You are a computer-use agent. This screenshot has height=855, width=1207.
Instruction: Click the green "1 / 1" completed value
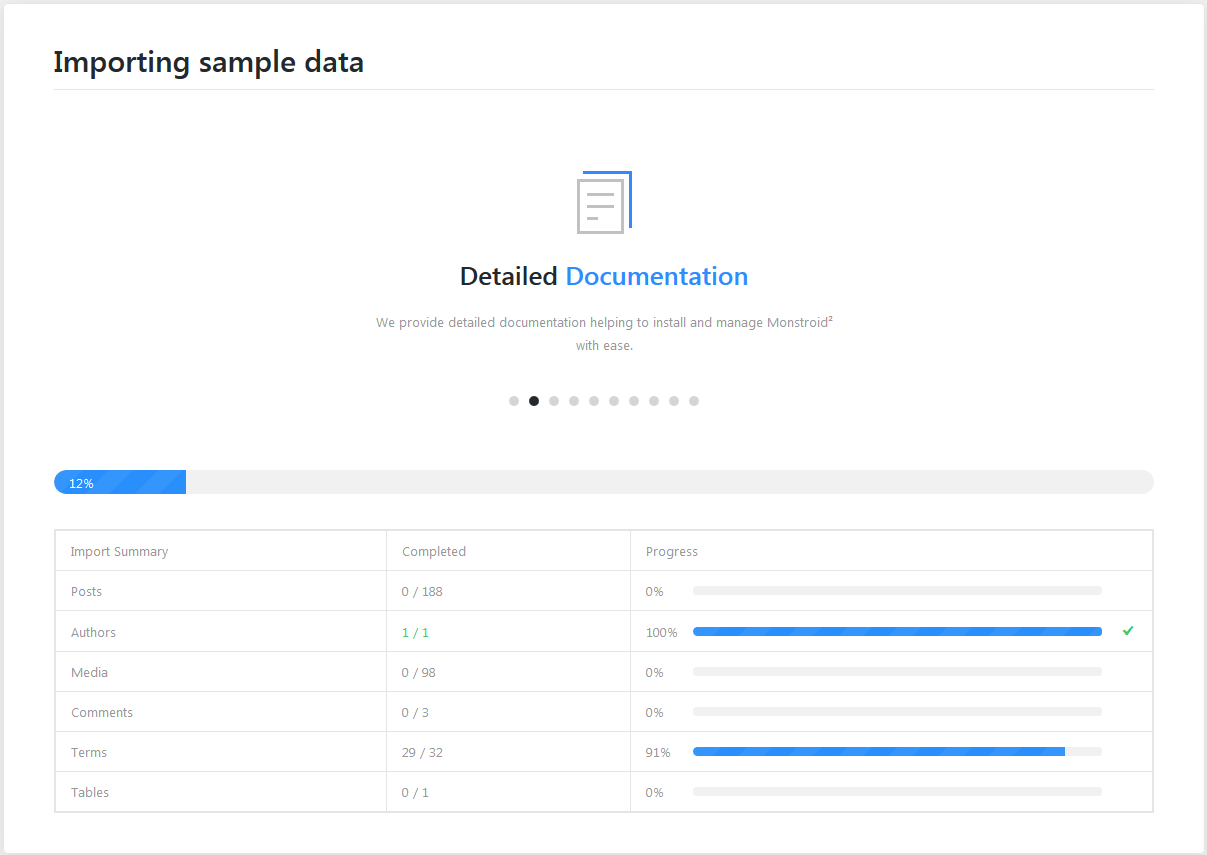415,632
